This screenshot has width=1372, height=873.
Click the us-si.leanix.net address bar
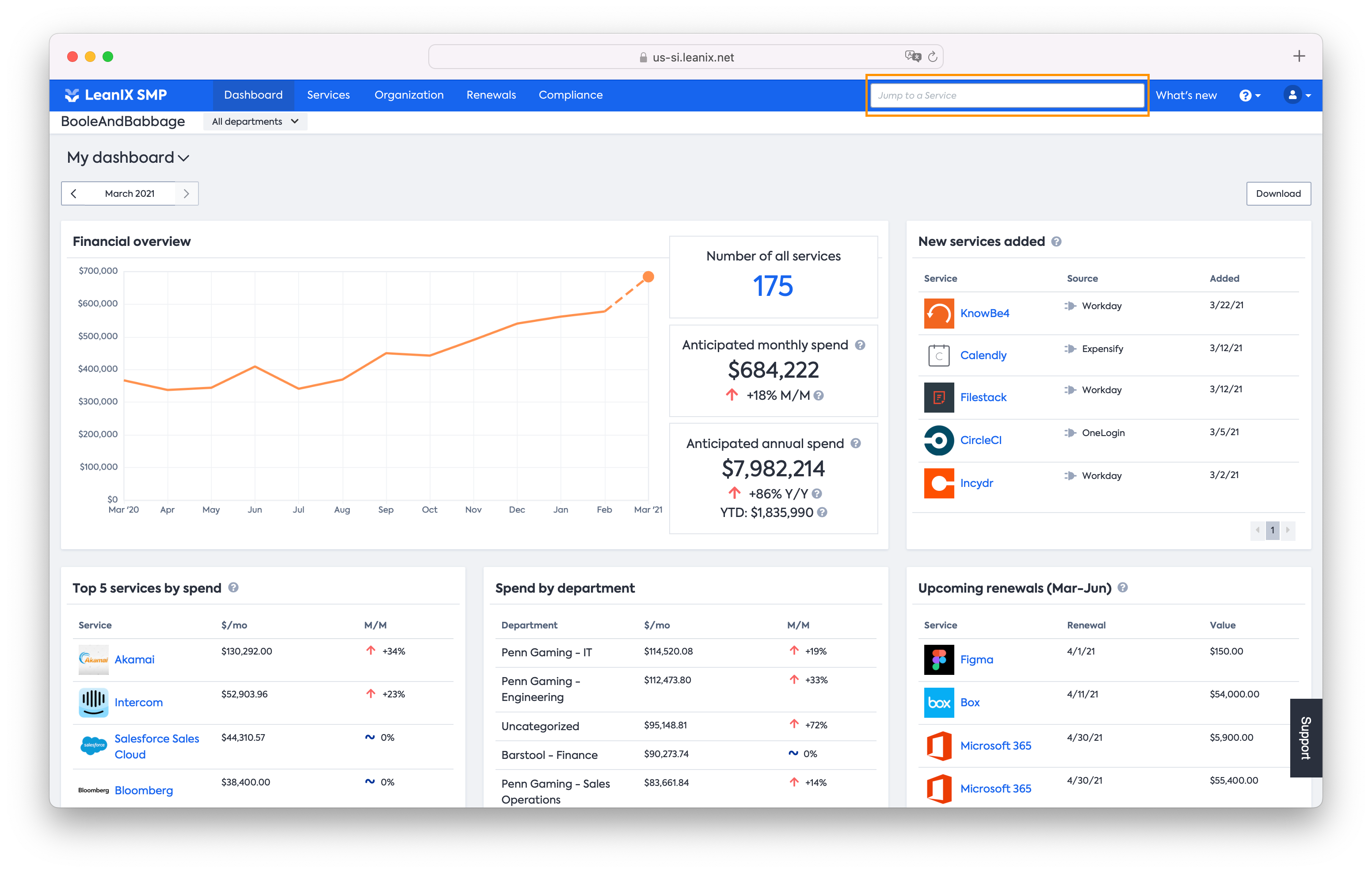pos(686,57)
